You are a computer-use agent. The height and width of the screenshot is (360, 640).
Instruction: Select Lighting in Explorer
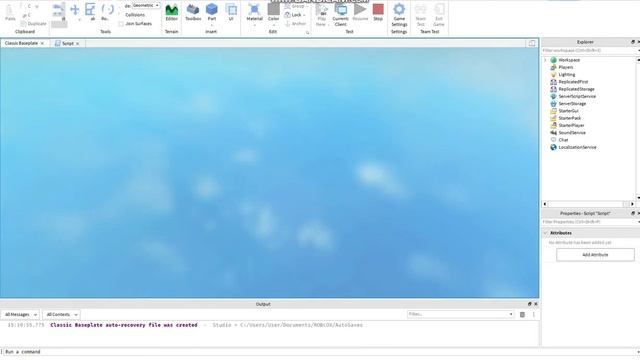tap(567, 75)
